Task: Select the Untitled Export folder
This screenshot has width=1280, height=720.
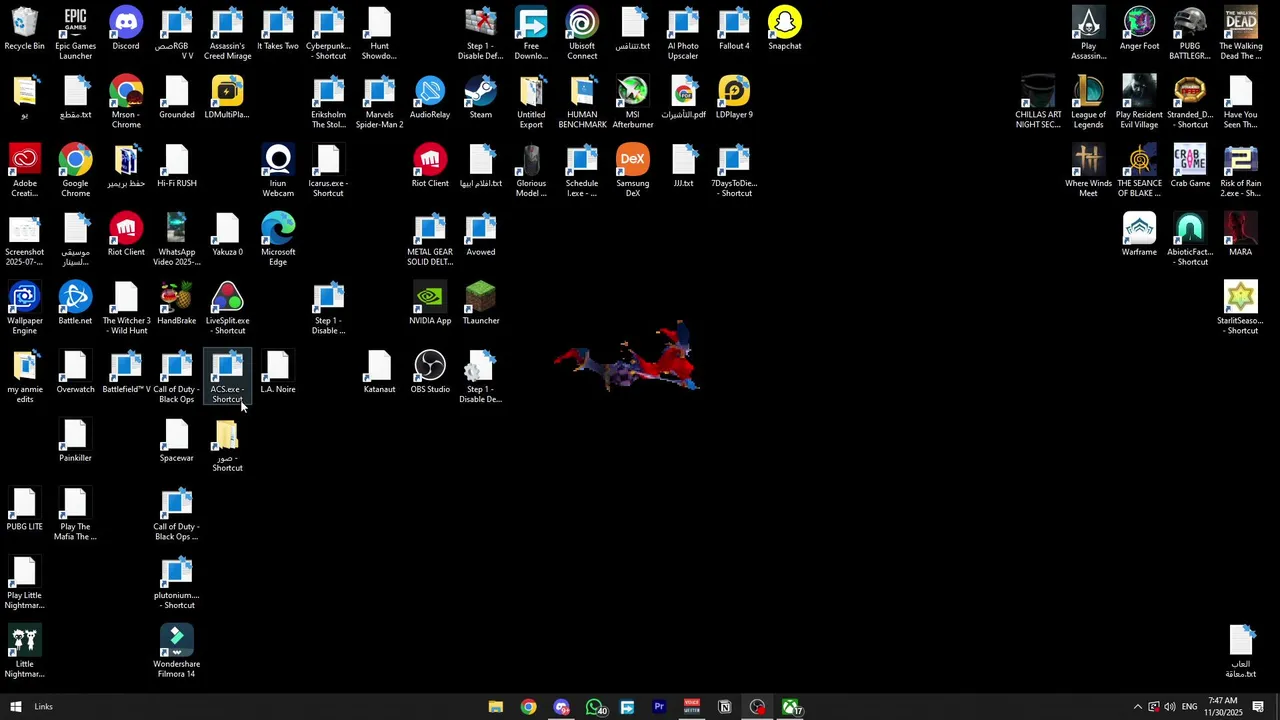Action: coord(531,103)
